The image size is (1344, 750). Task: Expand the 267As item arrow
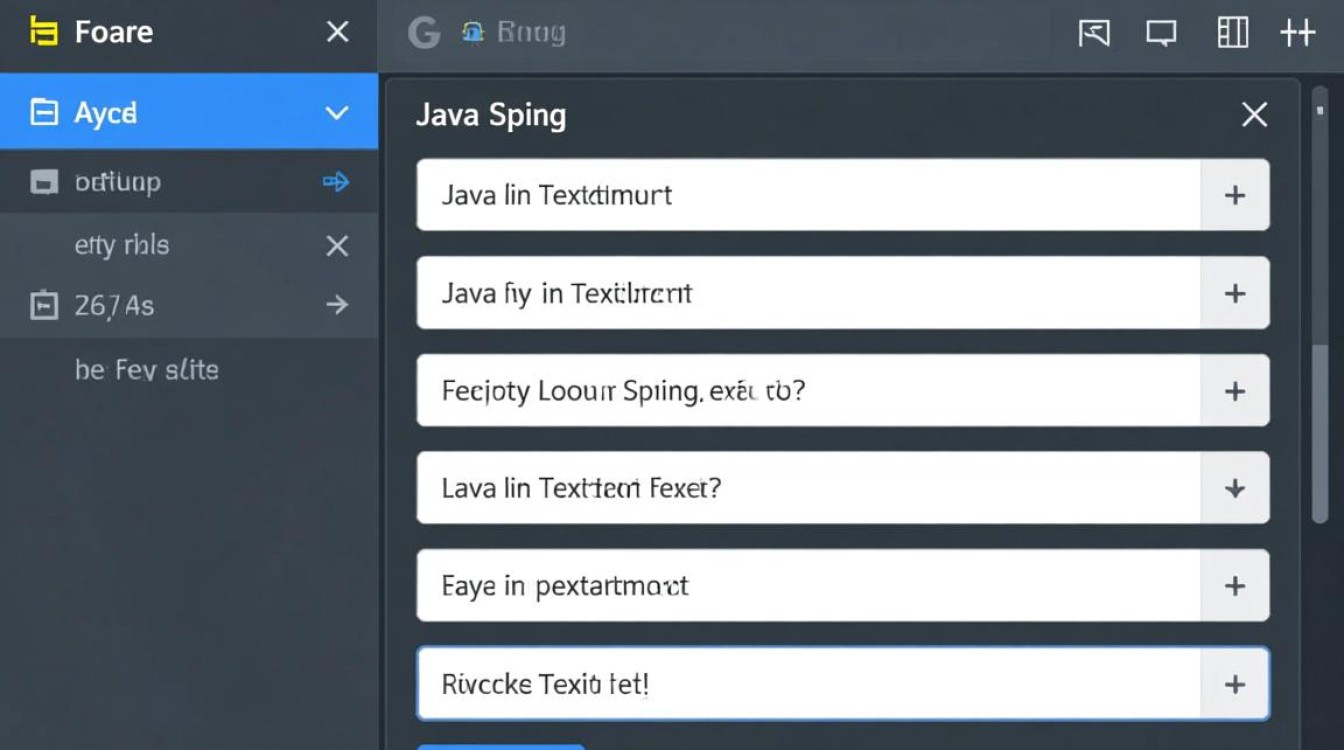tap(337, 305)
